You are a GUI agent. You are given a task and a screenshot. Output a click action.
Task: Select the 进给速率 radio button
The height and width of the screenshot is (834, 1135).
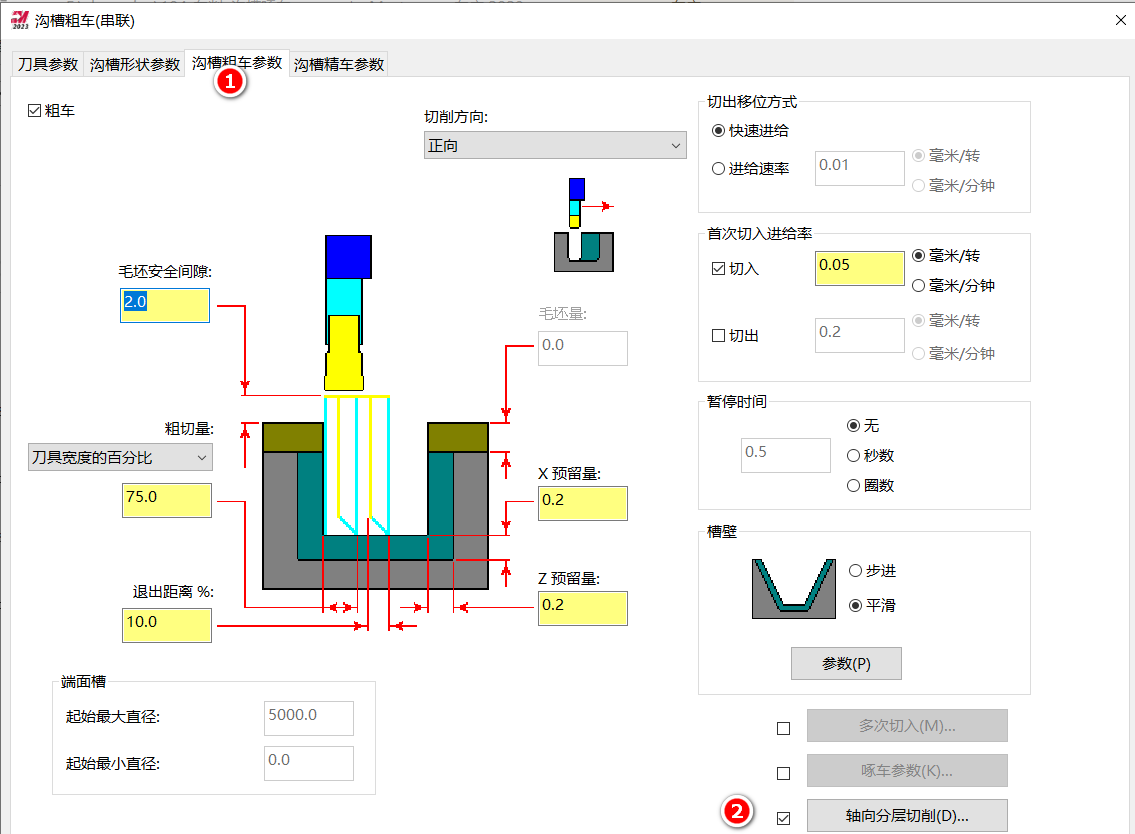[718, 169]
